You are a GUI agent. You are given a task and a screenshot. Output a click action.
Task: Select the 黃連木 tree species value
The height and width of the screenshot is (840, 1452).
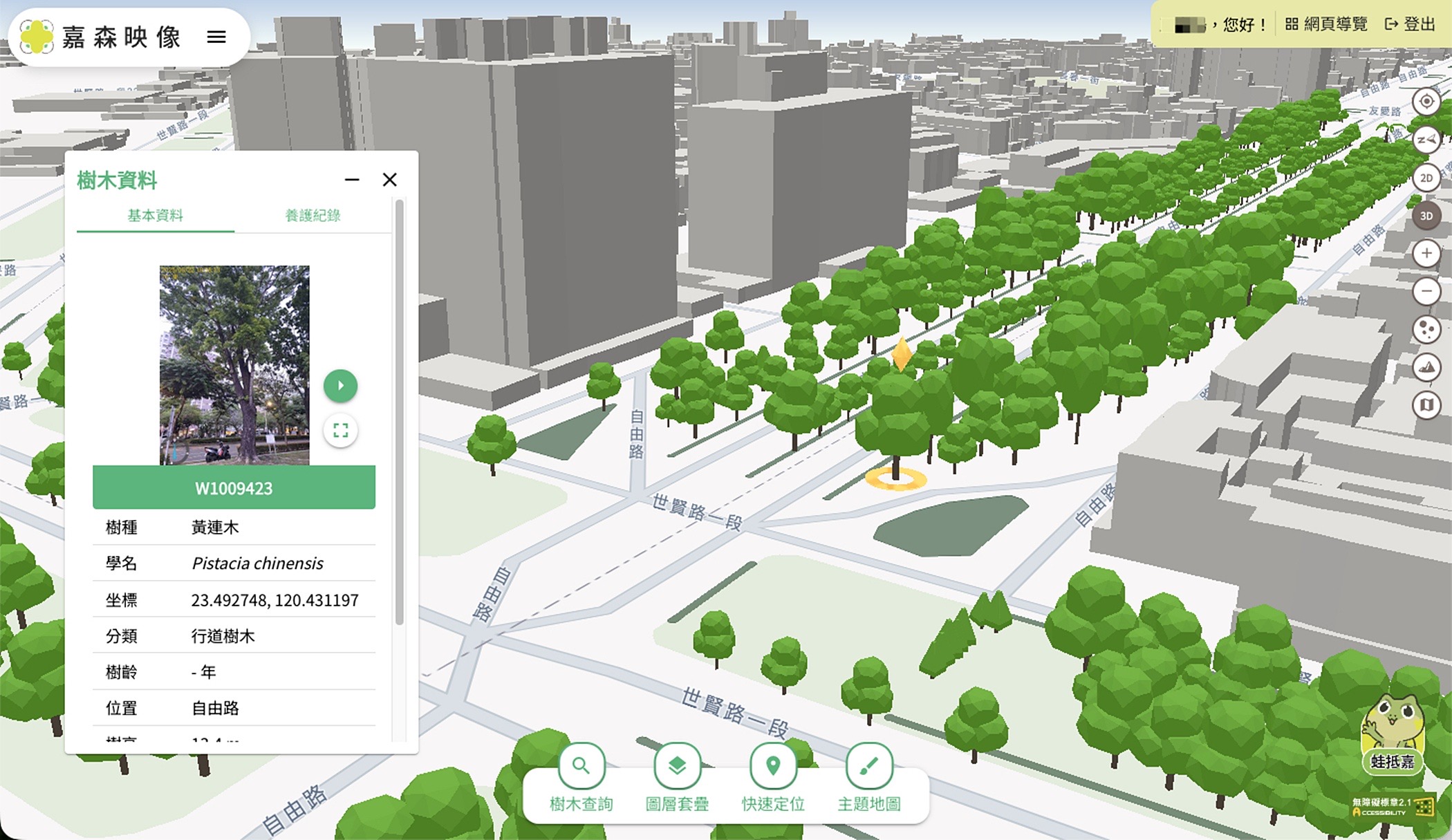click(x=215, y=528)
